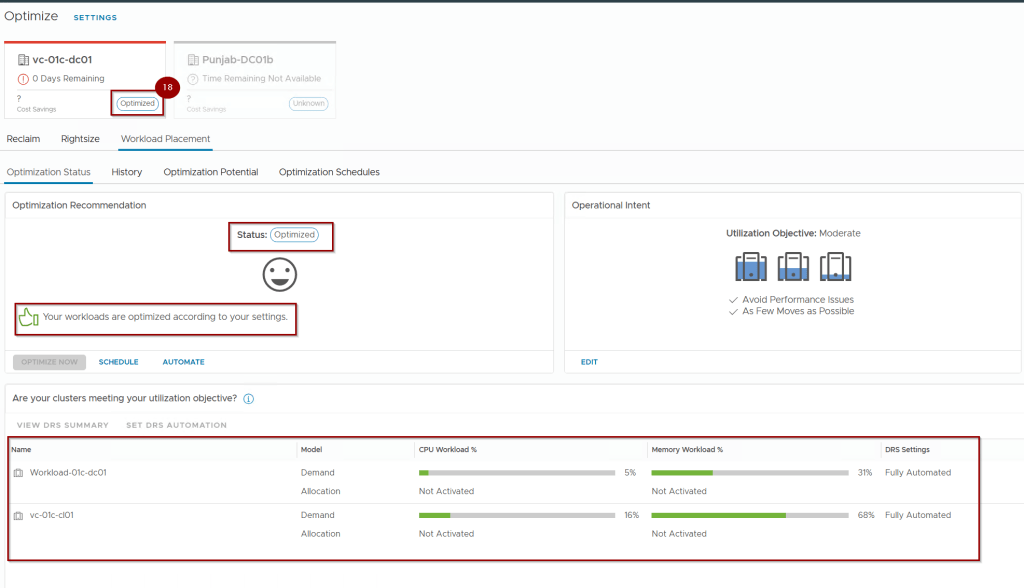The height and width of the screenshot is (588, 1024).
Task: Click EDIT under Operational Intent
Action: [x=589, y=362]
